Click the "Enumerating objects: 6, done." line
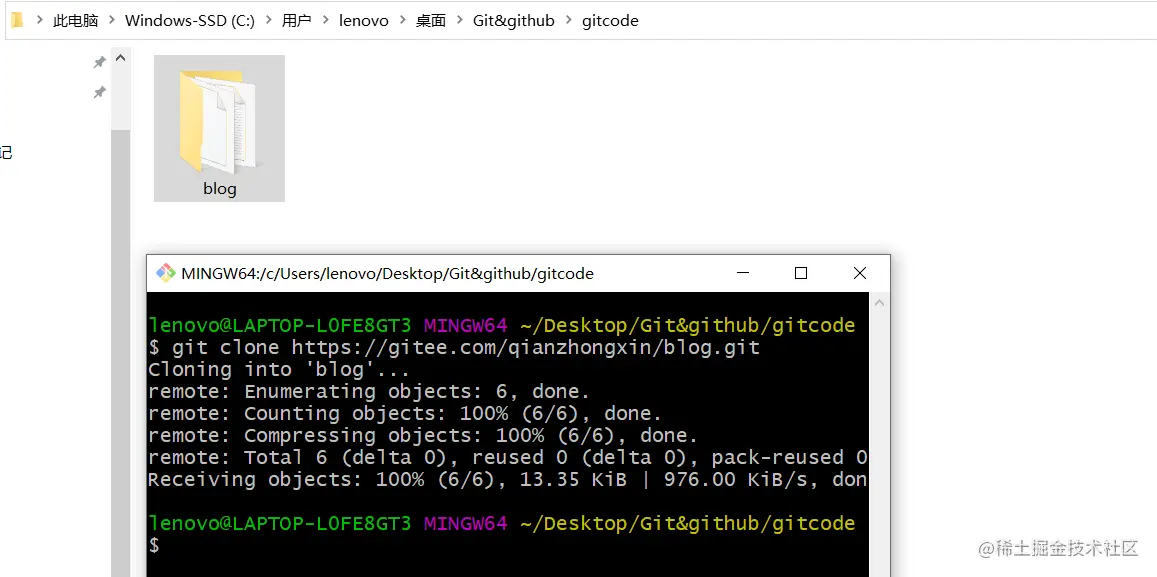Viewport: 1157px width, 577px height. (x=369, y=391)
